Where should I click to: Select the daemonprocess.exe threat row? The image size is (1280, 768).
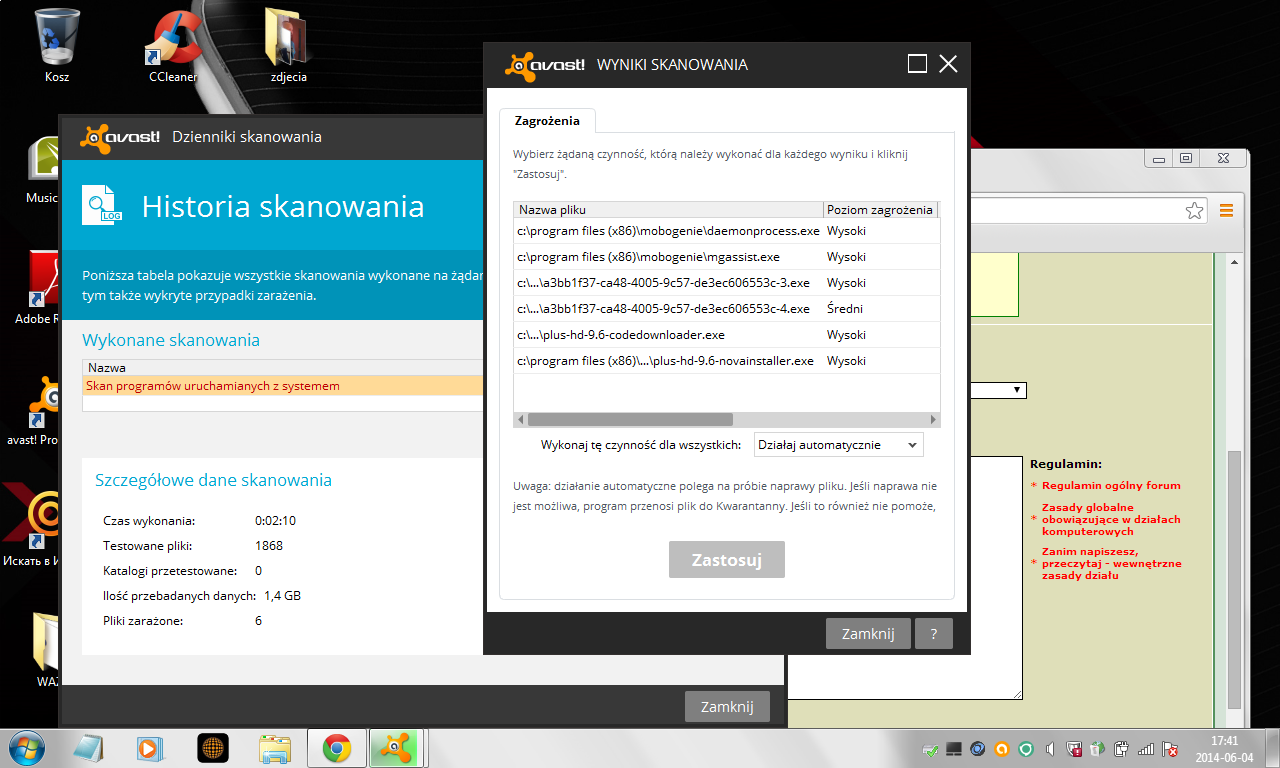click(727, 231)
